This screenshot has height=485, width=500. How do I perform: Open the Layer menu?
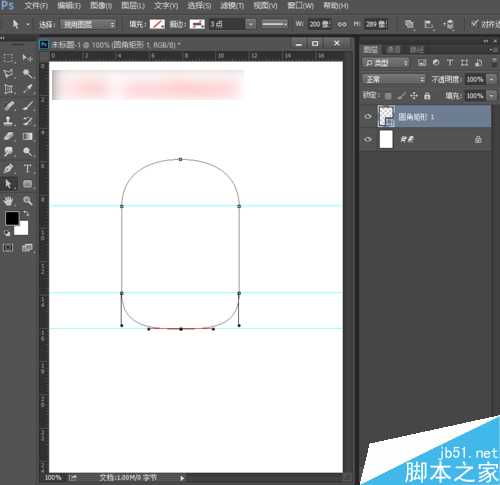click(x=133, y=6)
